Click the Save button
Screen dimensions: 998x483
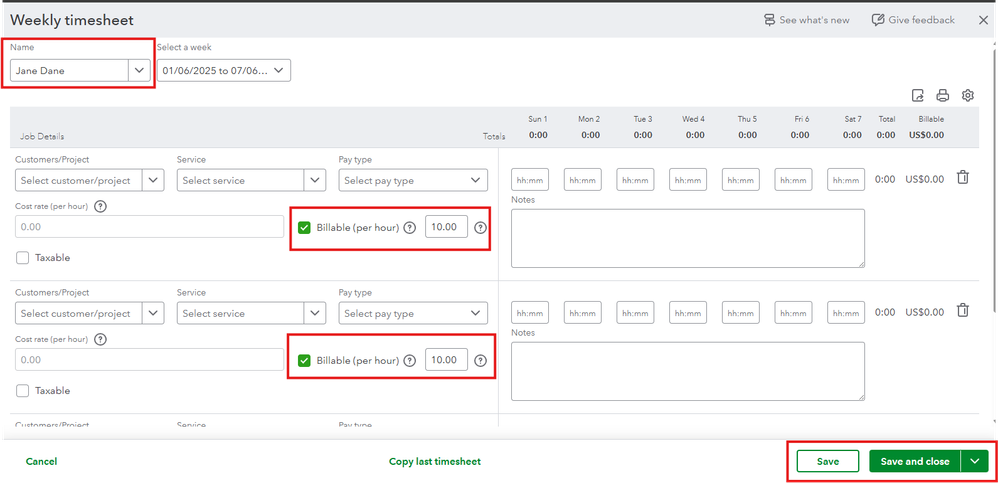click(x=827, y=461)
